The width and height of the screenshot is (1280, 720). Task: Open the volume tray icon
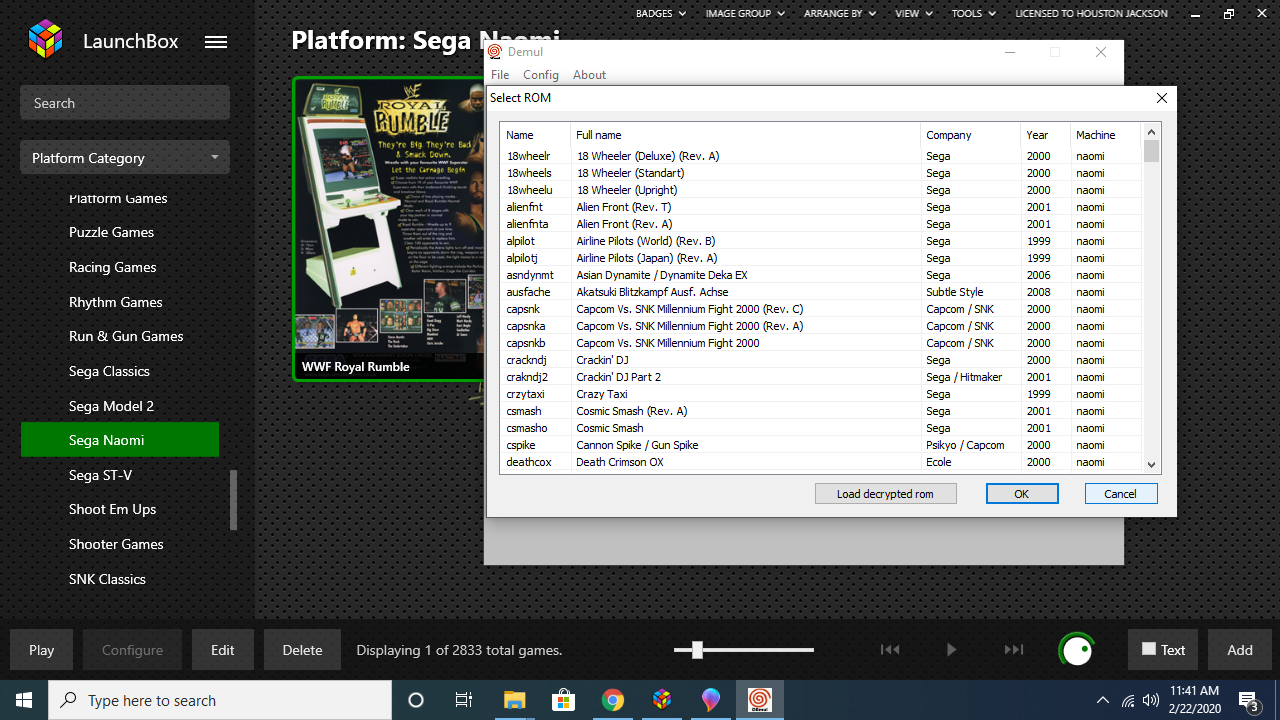pos(1151,700)
